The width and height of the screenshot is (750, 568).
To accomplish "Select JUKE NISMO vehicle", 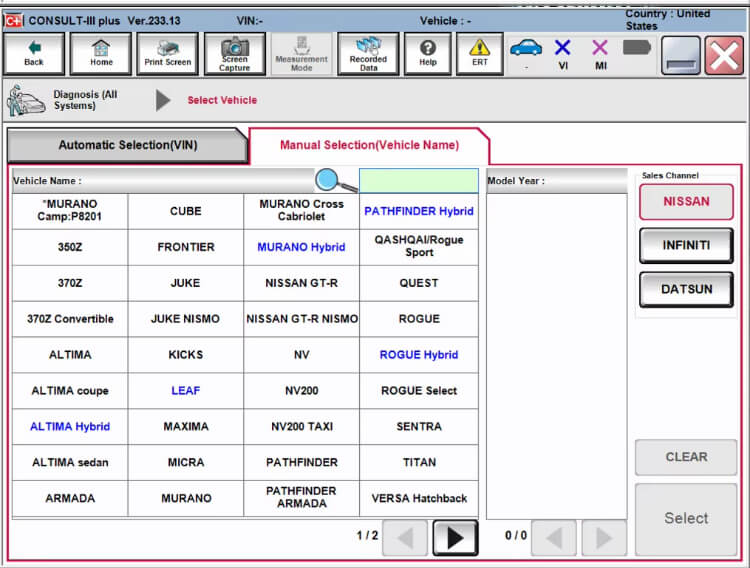I will coord(186,319).
